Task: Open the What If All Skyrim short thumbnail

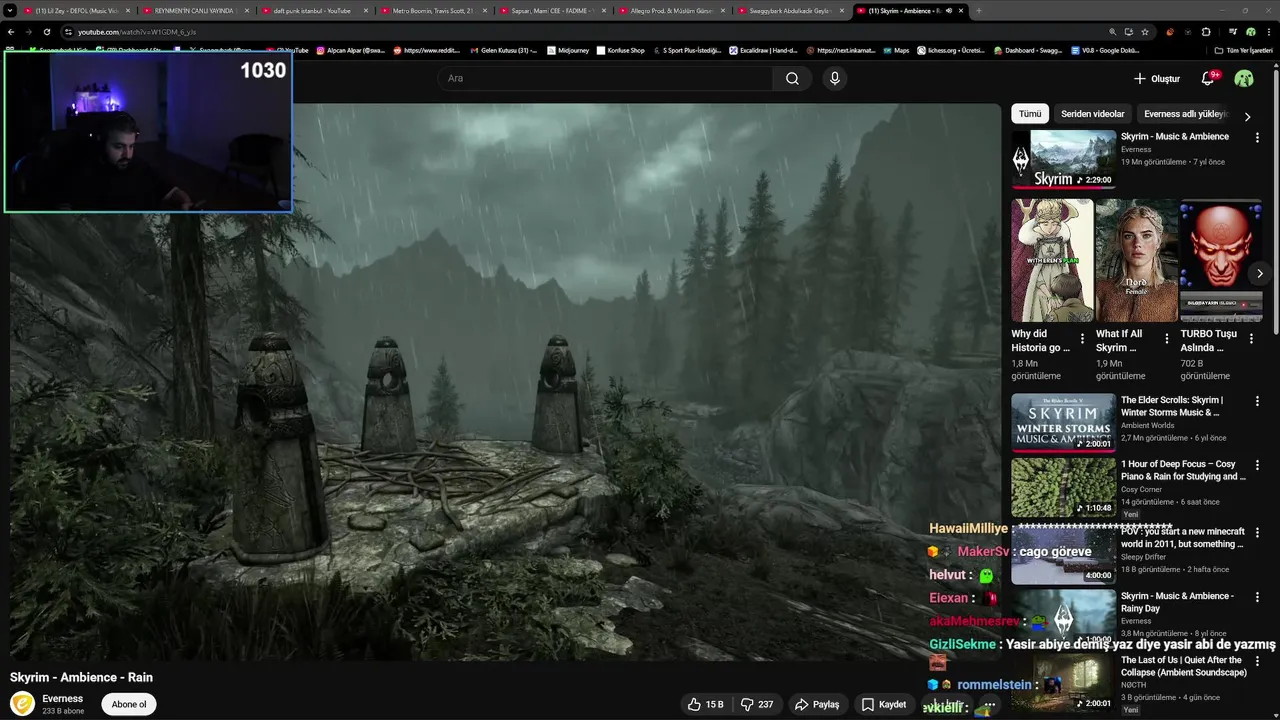Action: click(1137, 260)
